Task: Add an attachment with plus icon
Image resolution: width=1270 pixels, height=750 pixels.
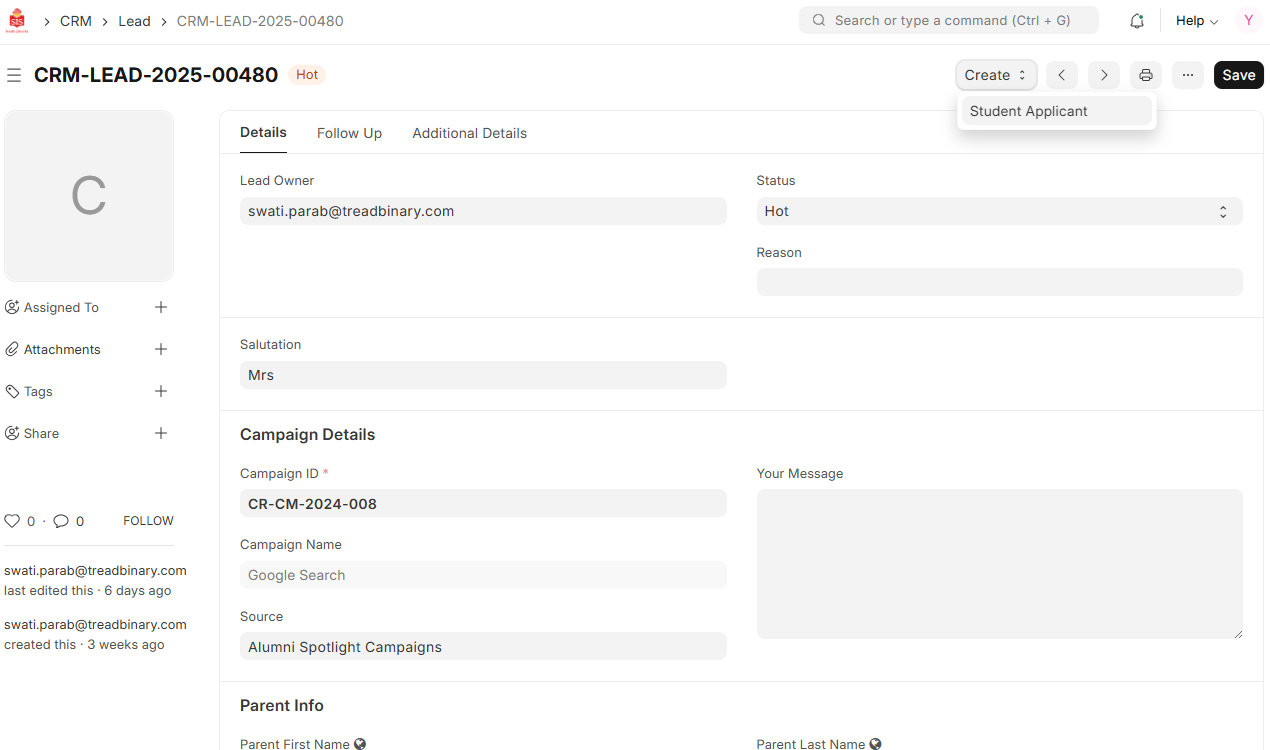Action: tap(161, 349)
